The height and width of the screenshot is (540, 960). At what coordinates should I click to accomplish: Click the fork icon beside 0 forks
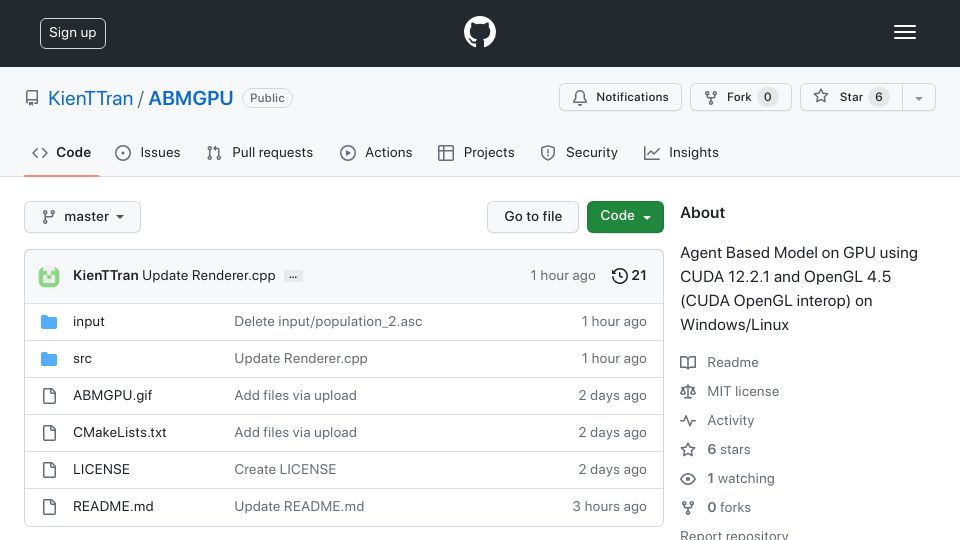click(x=688, y=508)
